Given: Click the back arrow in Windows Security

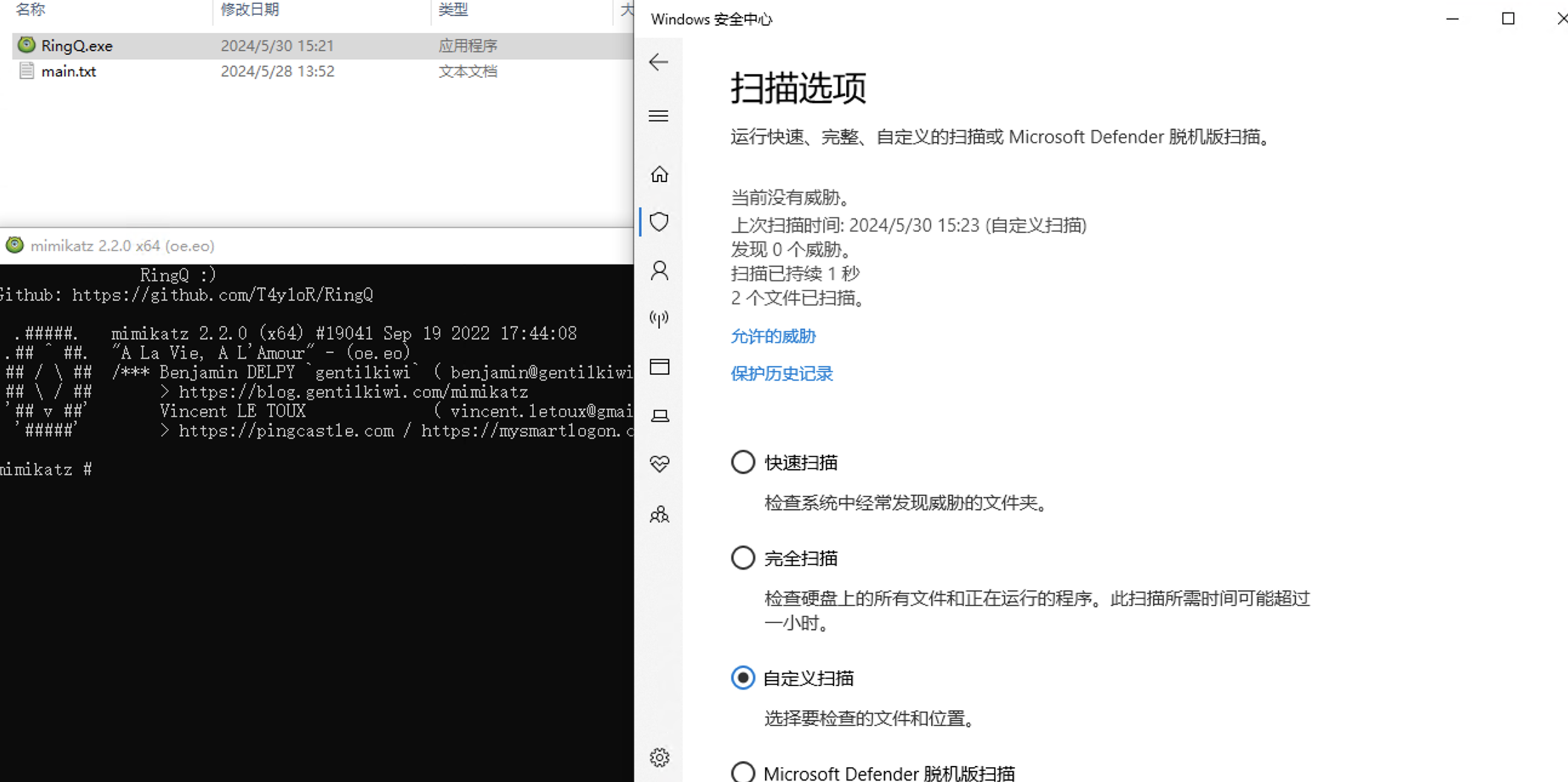Looking at the screenshot, I should pyautogui.click(x=658, y=62).
